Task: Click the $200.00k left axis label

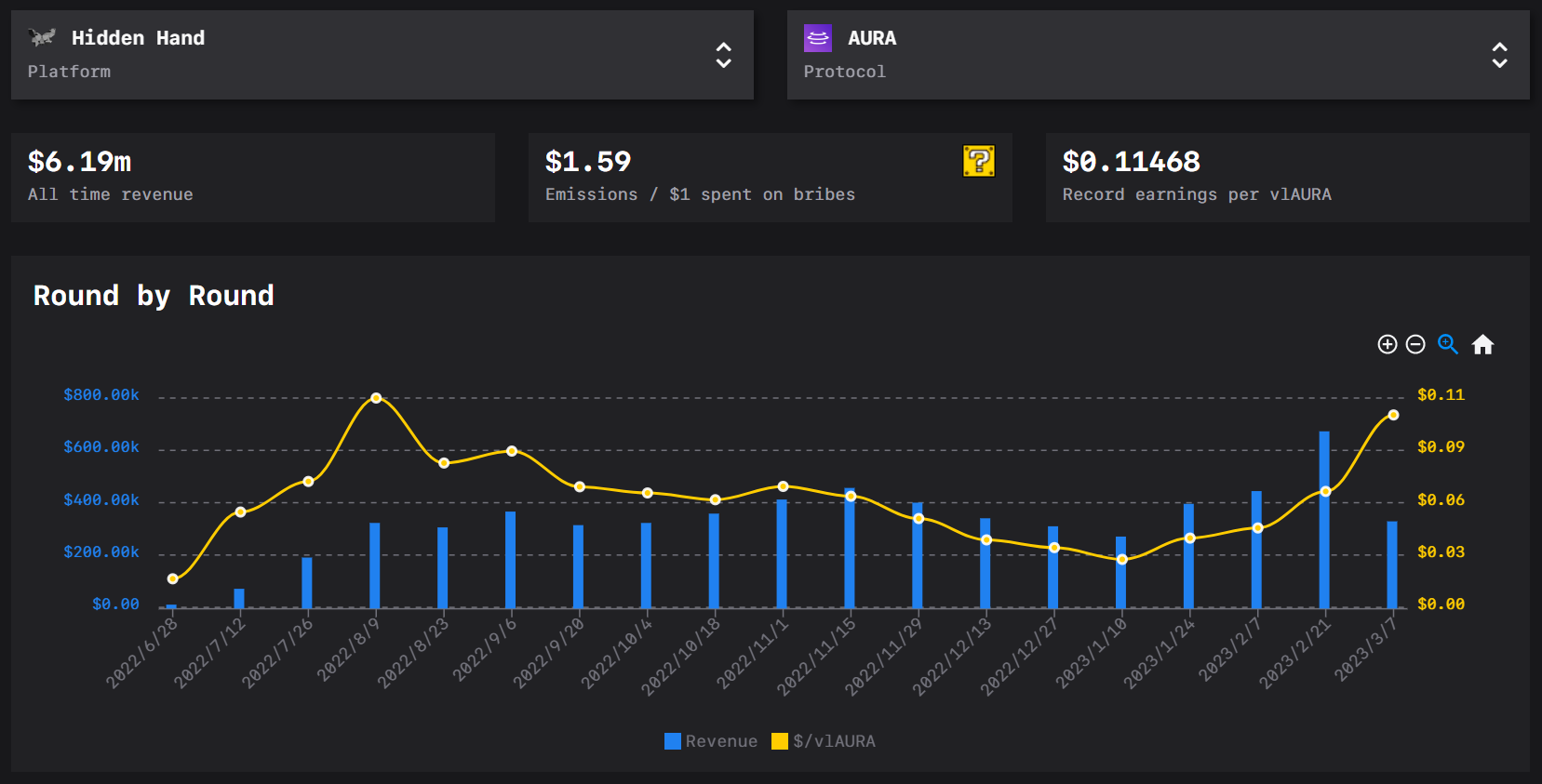Action: [101, 552]
